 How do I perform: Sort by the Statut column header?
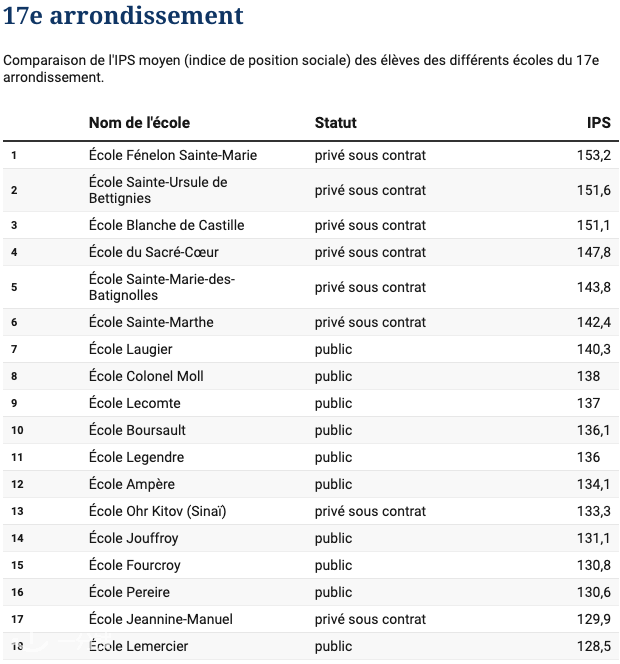pos(335,123)
